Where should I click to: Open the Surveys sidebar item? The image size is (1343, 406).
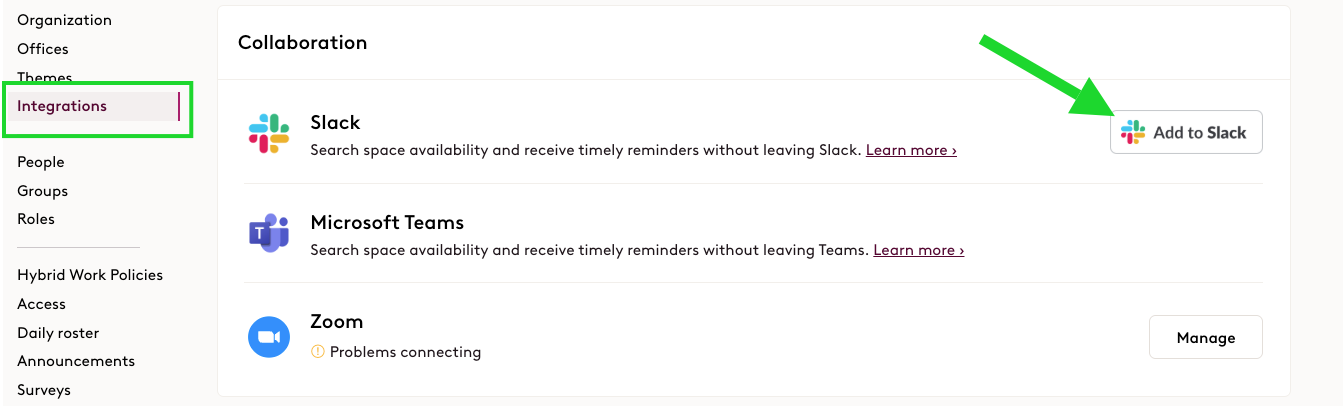click(x=44, y=390)
